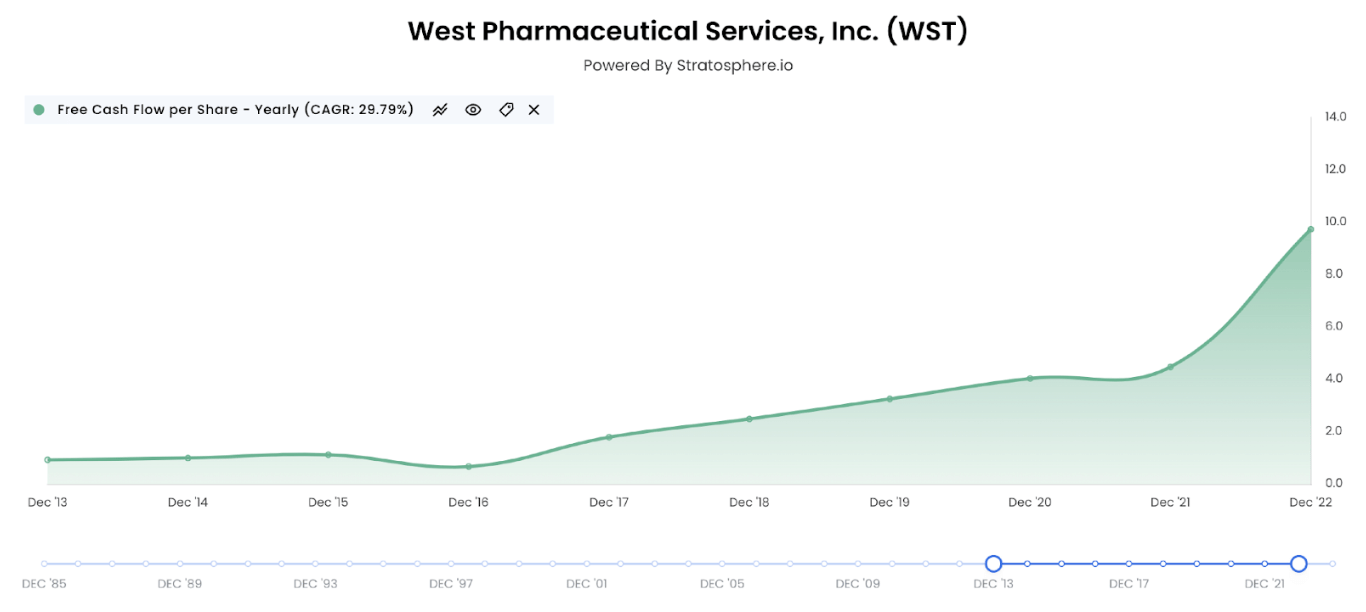Select the Dec '85 marker on the timeline
The height and width of the screenshot is (612, 1366).
[44, 563]
